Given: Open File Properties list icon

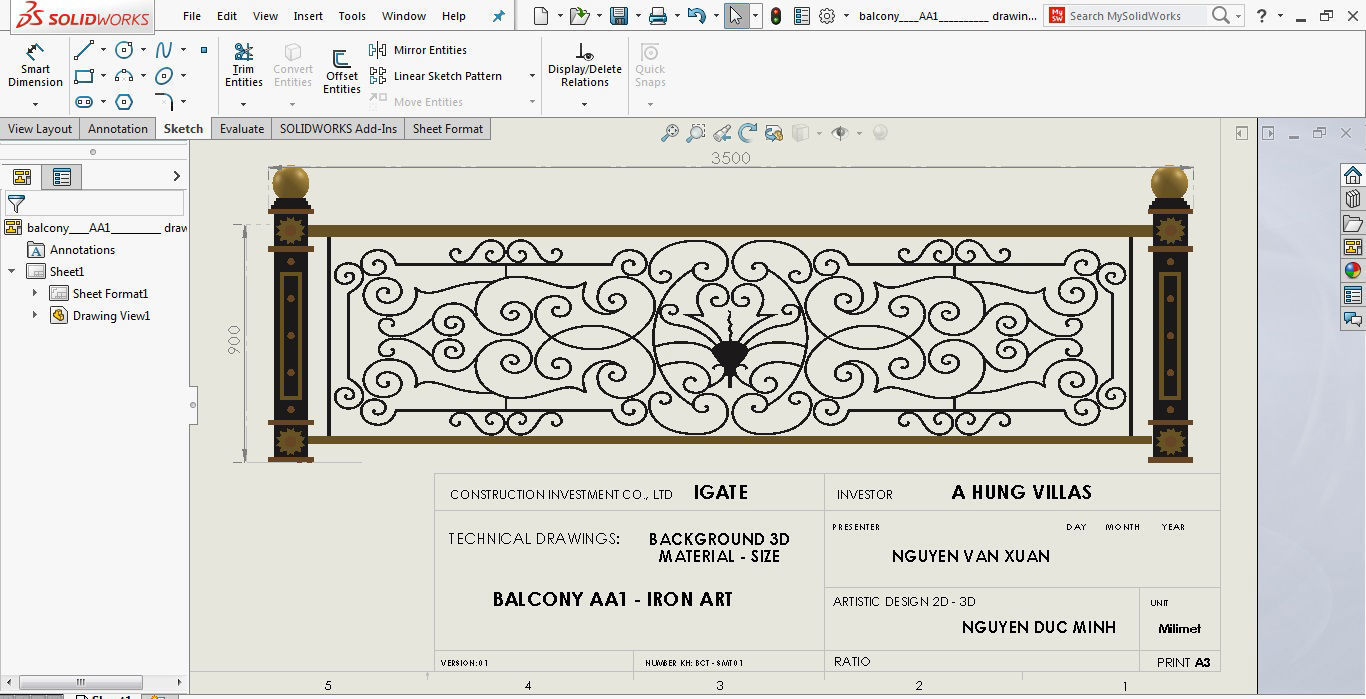Looking at the screenshot, I should click(801, 16).
